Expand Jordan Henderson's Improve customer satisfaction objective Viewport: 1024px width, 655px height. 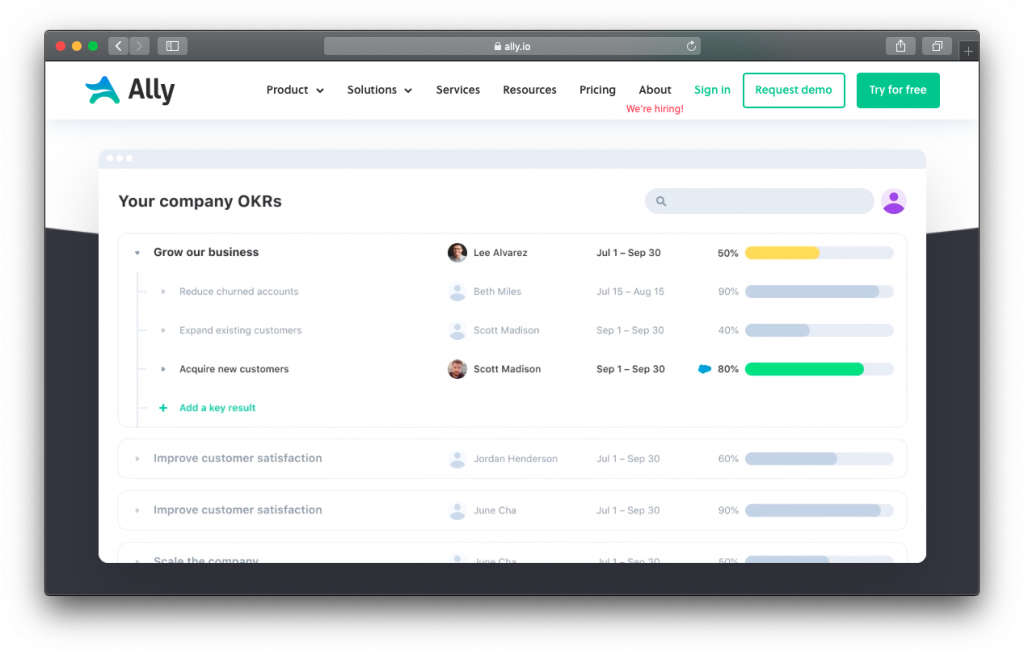[x=137, y=459]
